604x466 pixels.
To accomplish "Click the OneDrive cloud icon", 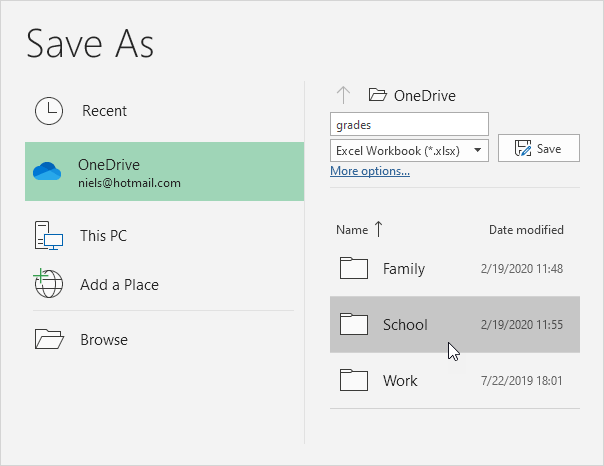I will click(x=47, y=171).
